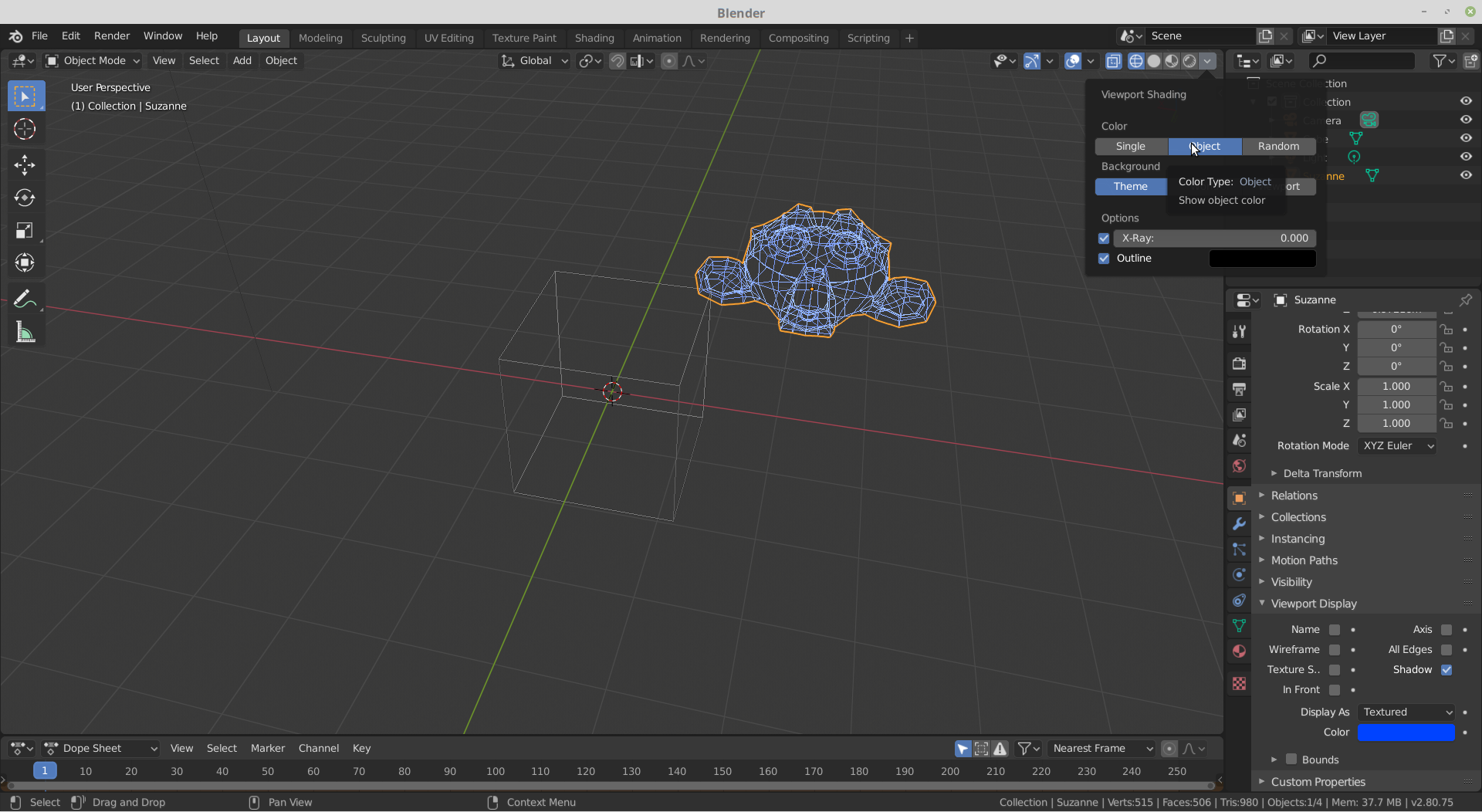Open the Texture properties tab
Image resolution: width=1482 pixels, height=812 pixels.
1240,683
